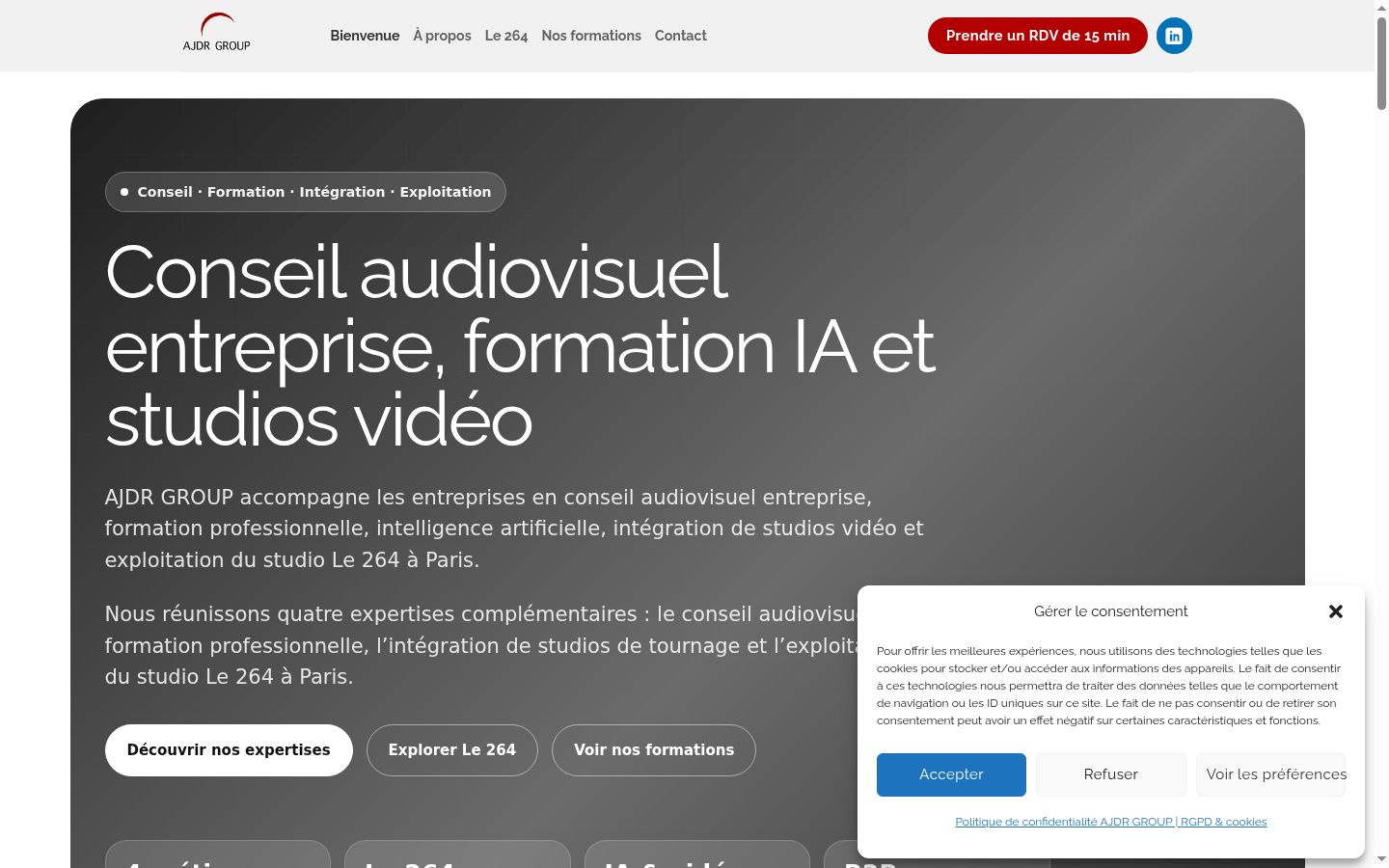The image size is (1389, 868).
Task: Go to À propos page
Action: 443,36
